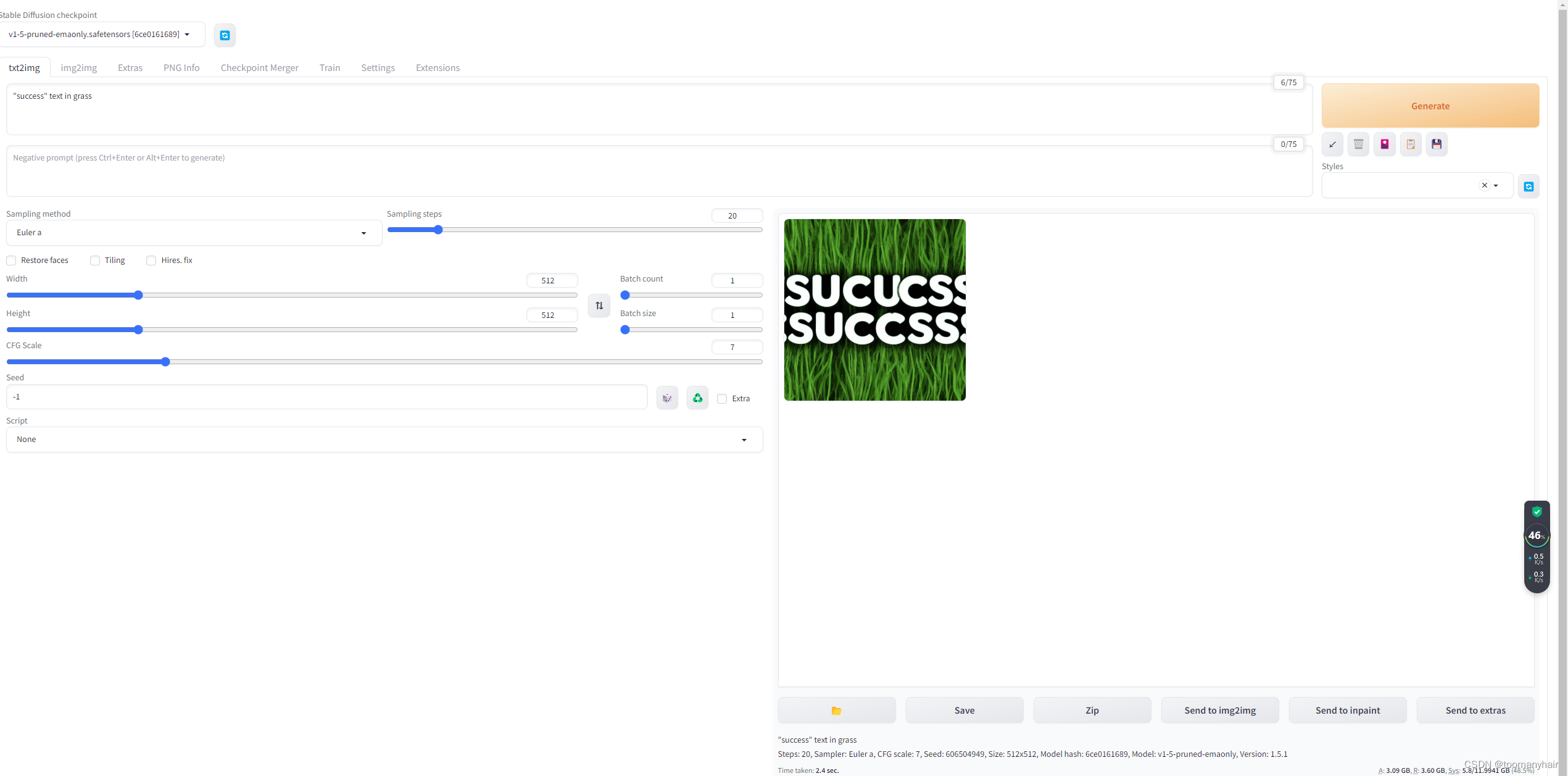Image resolution: width=1568 pixels, height=776 pixels.
Task: Switch to the Extras tab
Action: point(129,67)
